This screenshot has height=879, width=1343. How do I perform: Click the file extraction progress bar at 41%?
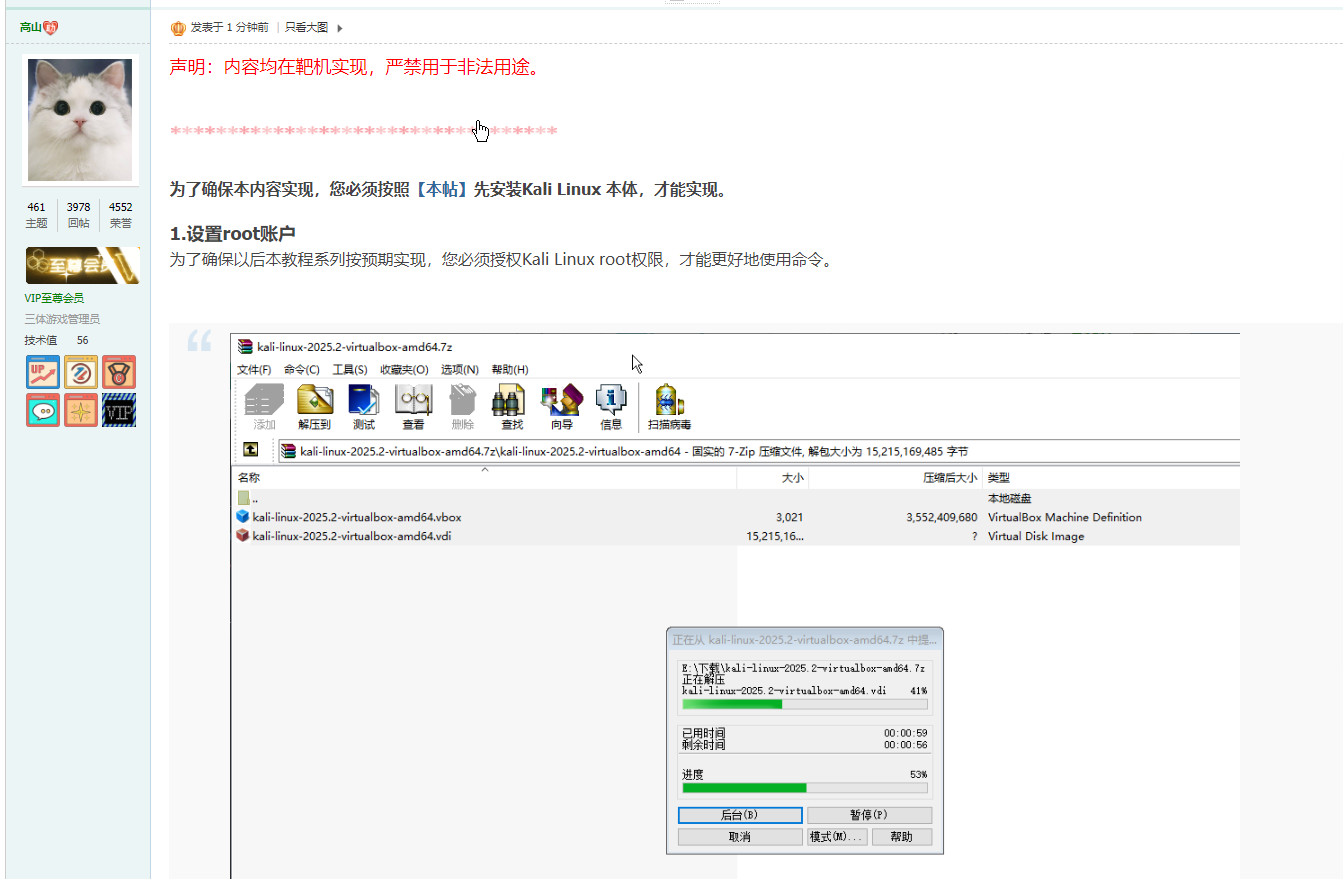804,704
